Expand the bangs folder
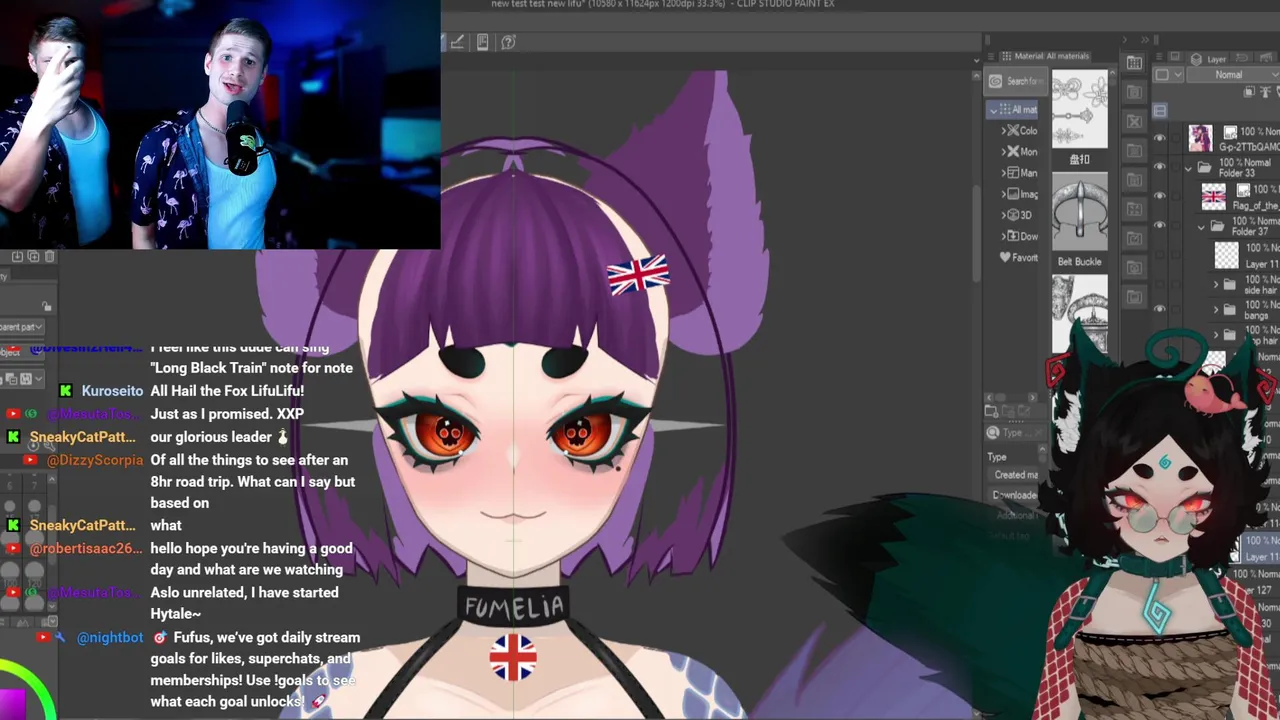1280x720 pixels. 1216,310
